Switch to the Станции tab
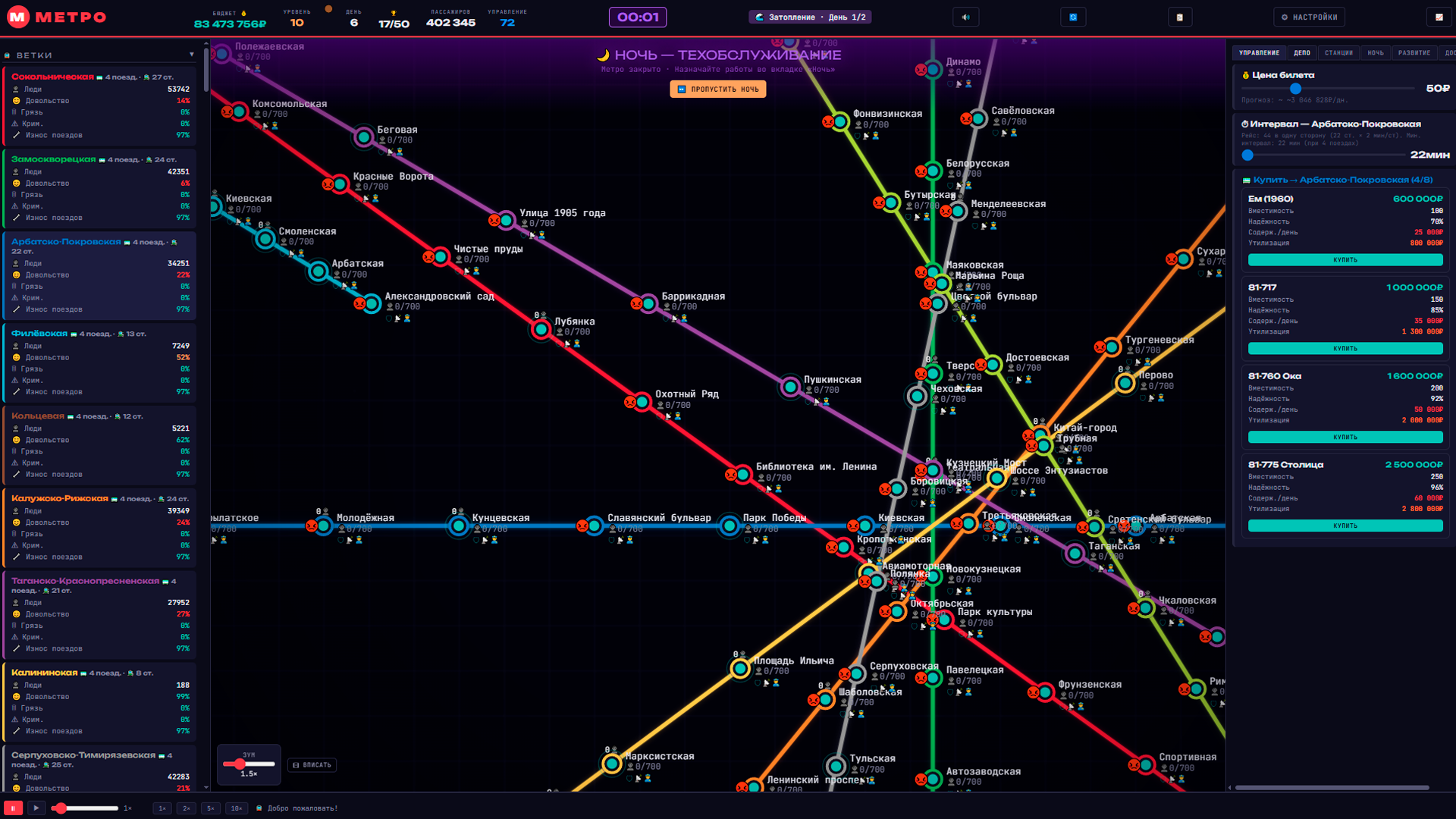This screenshot has width=1456, height=819. click(x=1338, y=53)
